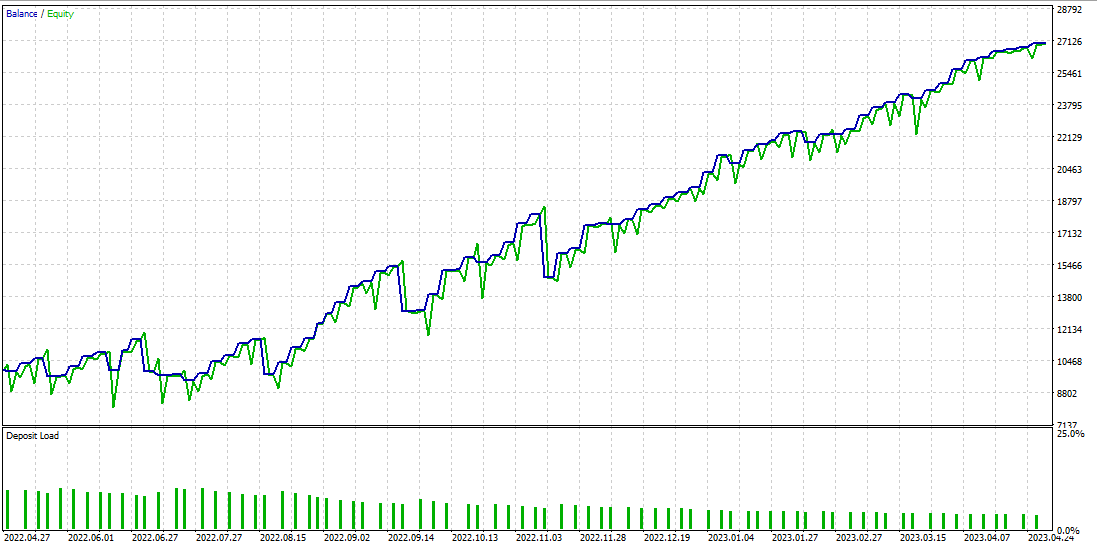The height and width of the screenshot is (544, 1097).
Task: Select the 2022.10.13 date label
Action: coord(475,538)
